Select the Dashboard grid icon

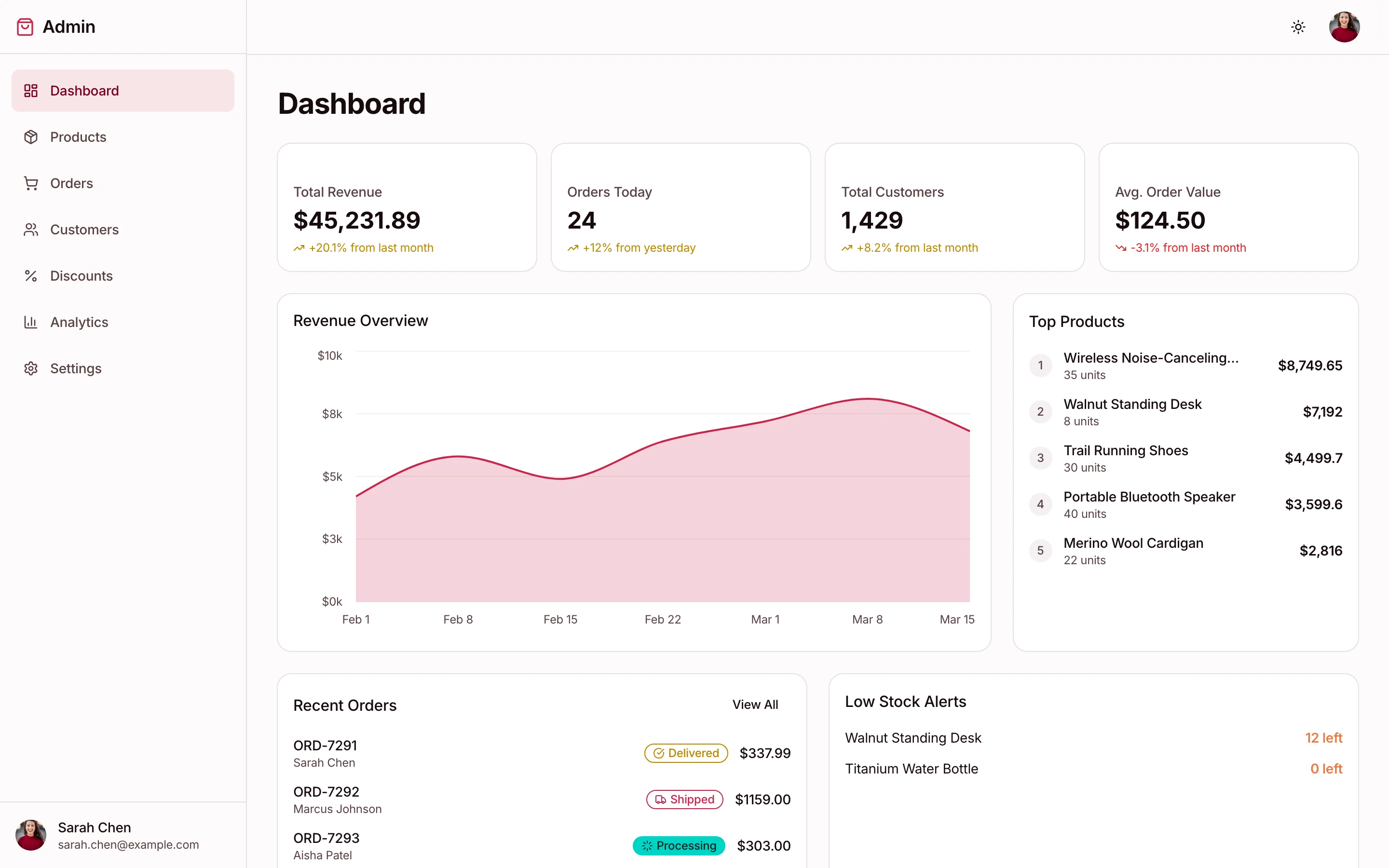[x=31, y=90]
